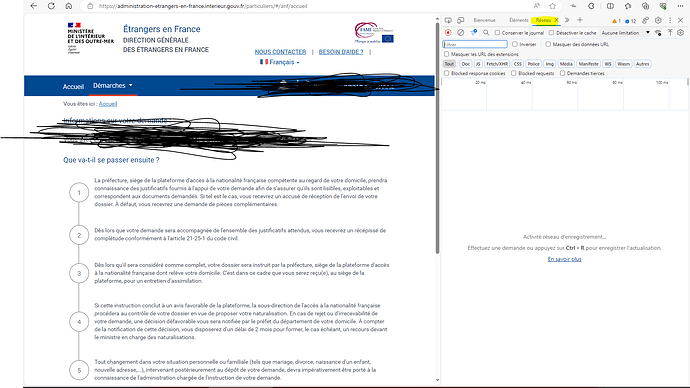Select the Fetch/XHR filter
The height and width of the screenshot is (388, 690).
coord(497,64)
